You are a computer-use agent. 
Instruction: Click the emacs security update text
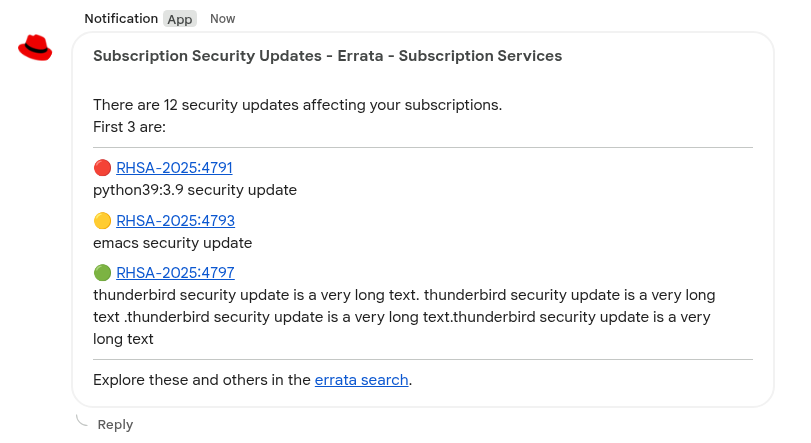172,243
